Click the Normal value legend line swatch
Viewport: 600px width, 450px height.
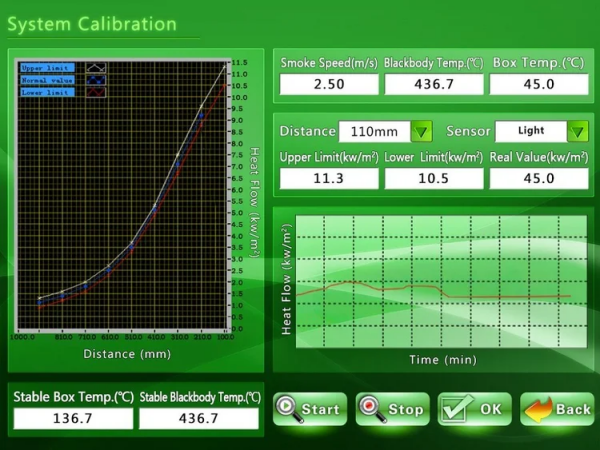96,80
